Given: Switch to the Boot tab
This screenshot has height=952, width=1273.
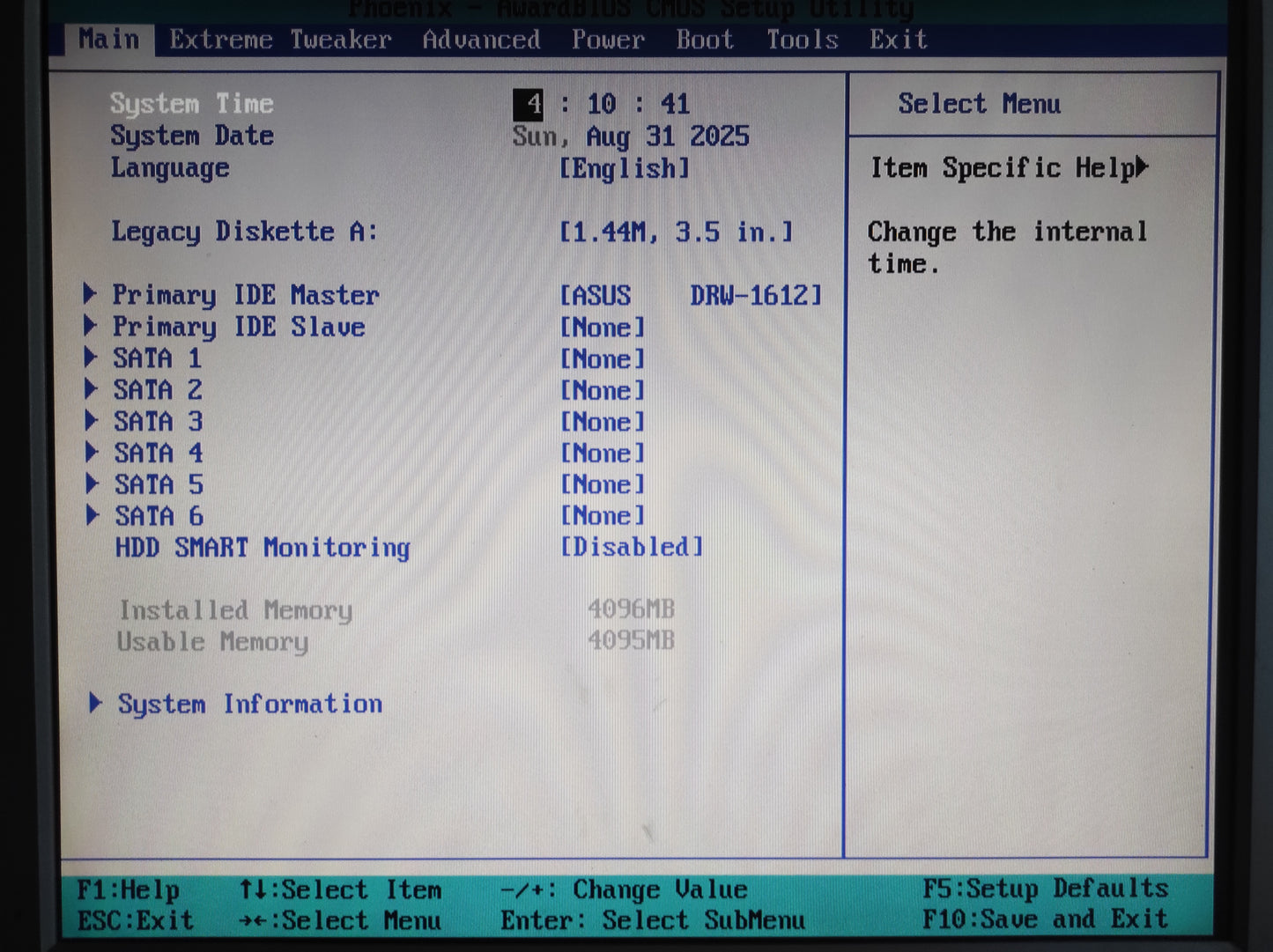Looking at the screenshot, I should coord(705,40).
